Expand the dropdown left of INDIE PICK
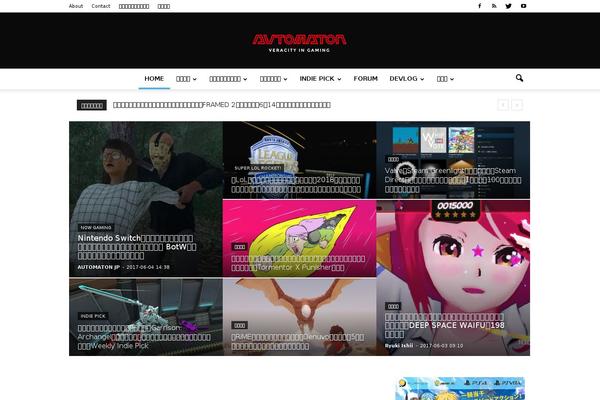600x400 pixels. [x=274, y=79]
